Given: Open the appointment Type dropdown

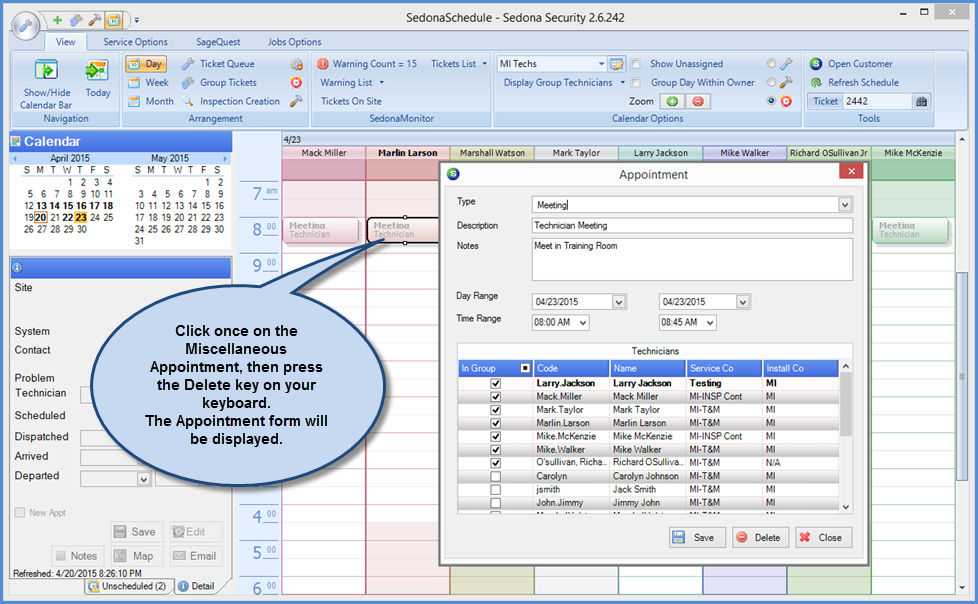Looking at the screenshot, I should tap(845, 205).
